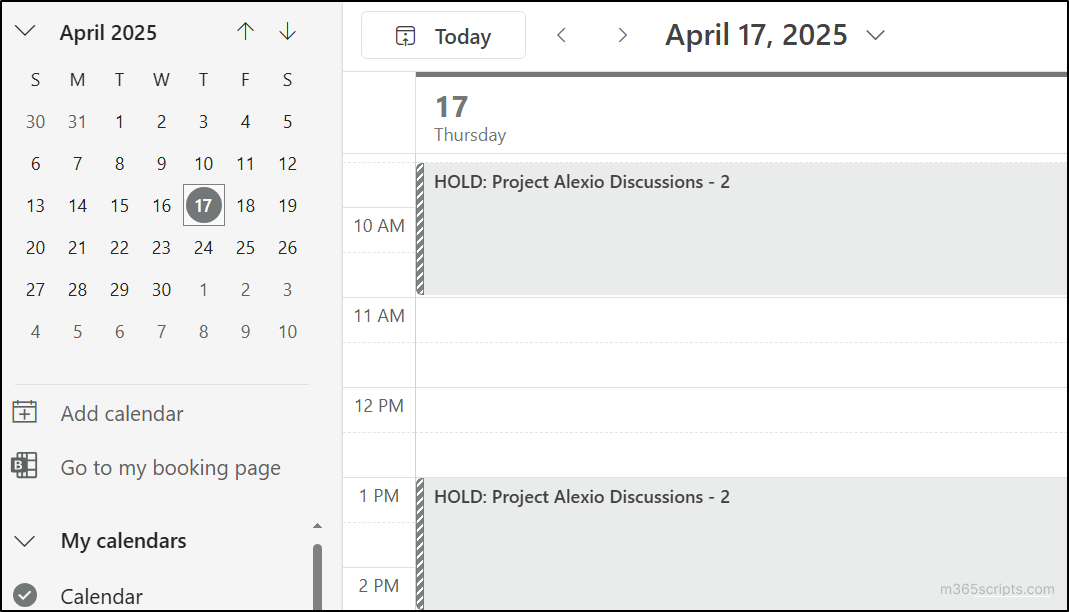Select the calendar icon inside the Today button
This screenshot has width=1069, height=612.
[404, 35]
